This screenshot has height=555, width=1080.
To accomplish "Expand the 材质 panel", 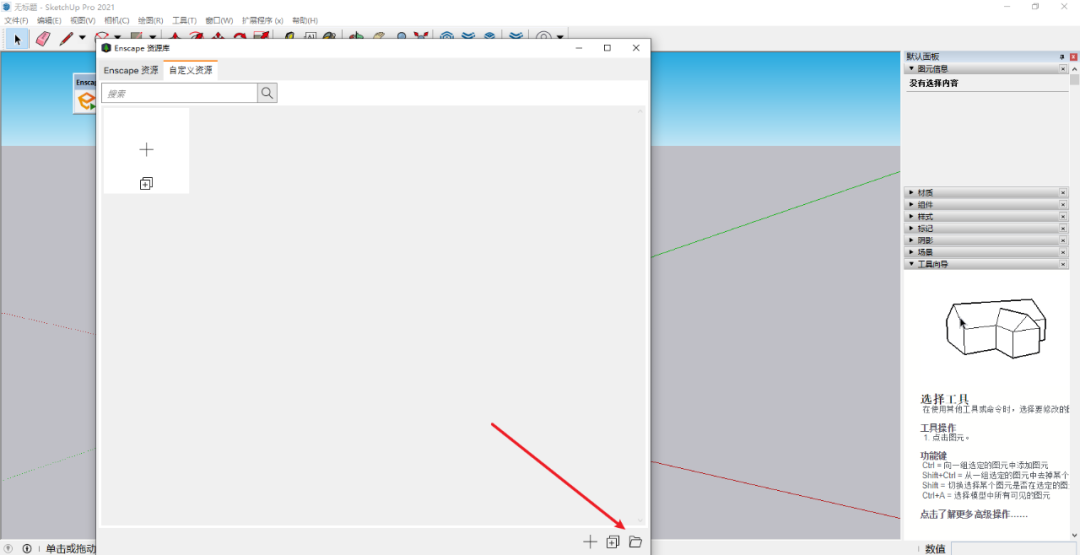I will [x=925, y=192].
